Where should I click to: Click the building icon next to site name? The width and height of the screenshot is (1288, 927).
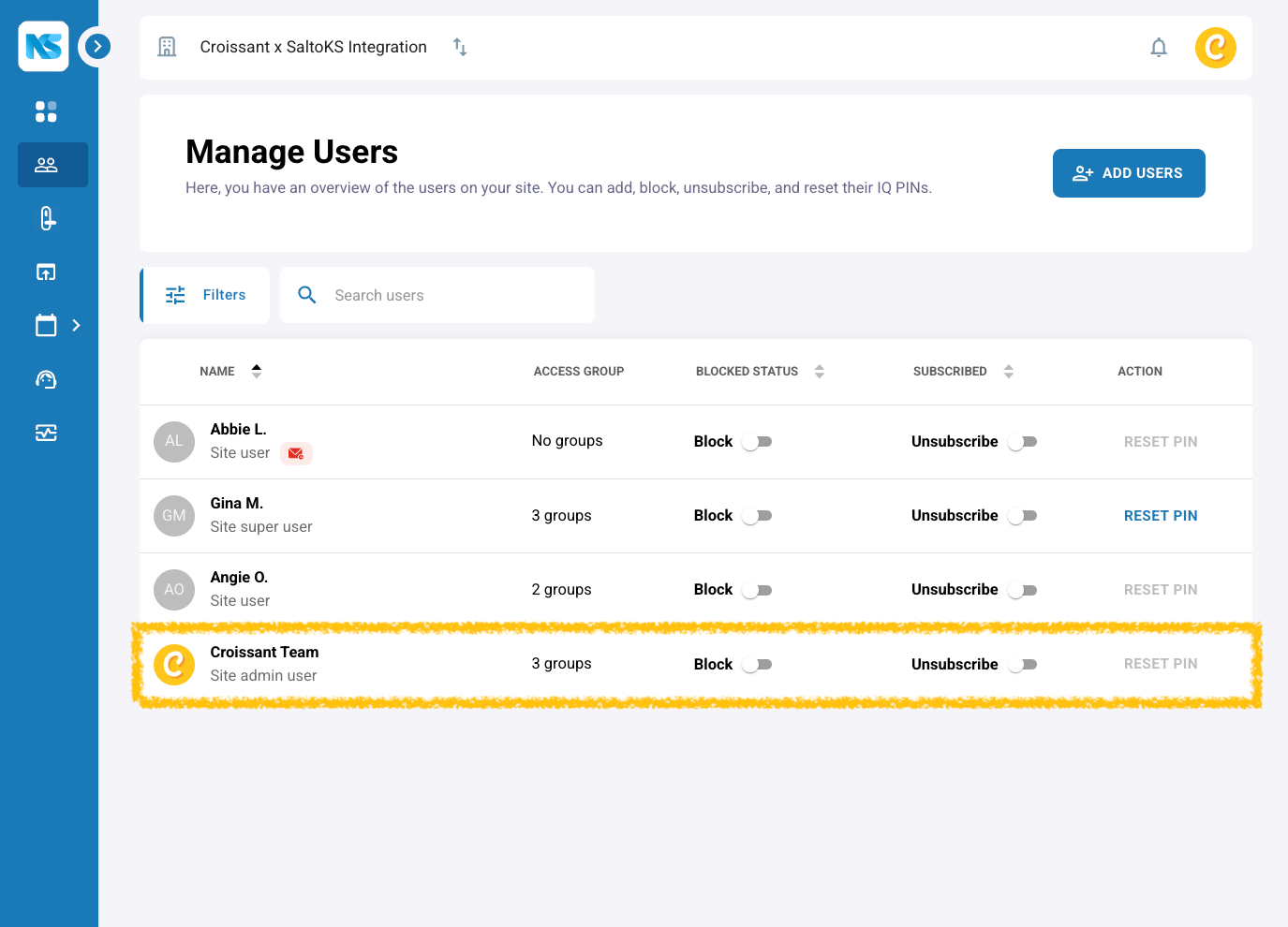pos(167,46)
